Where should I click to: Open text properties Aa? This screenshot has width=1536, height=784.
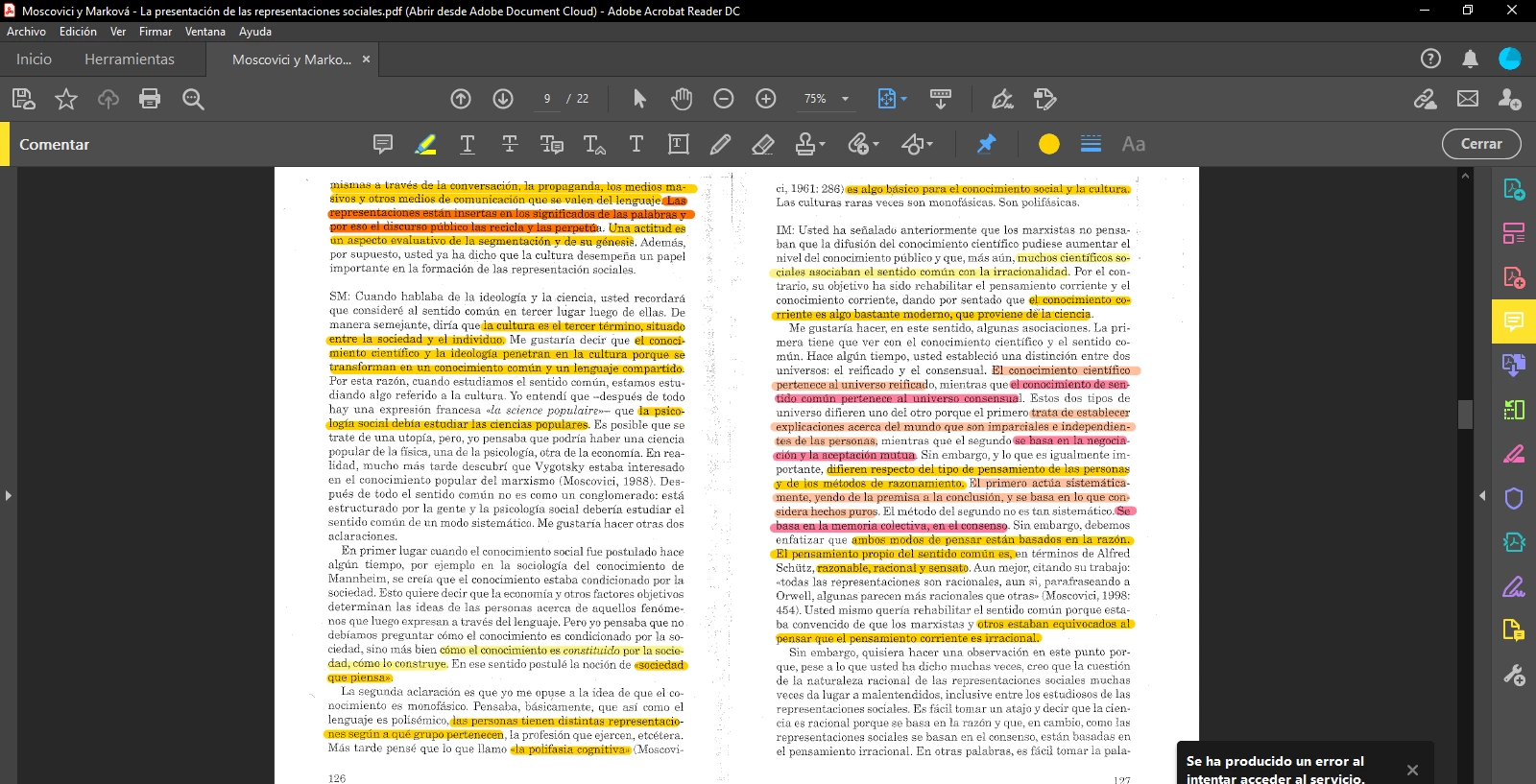1134,144
